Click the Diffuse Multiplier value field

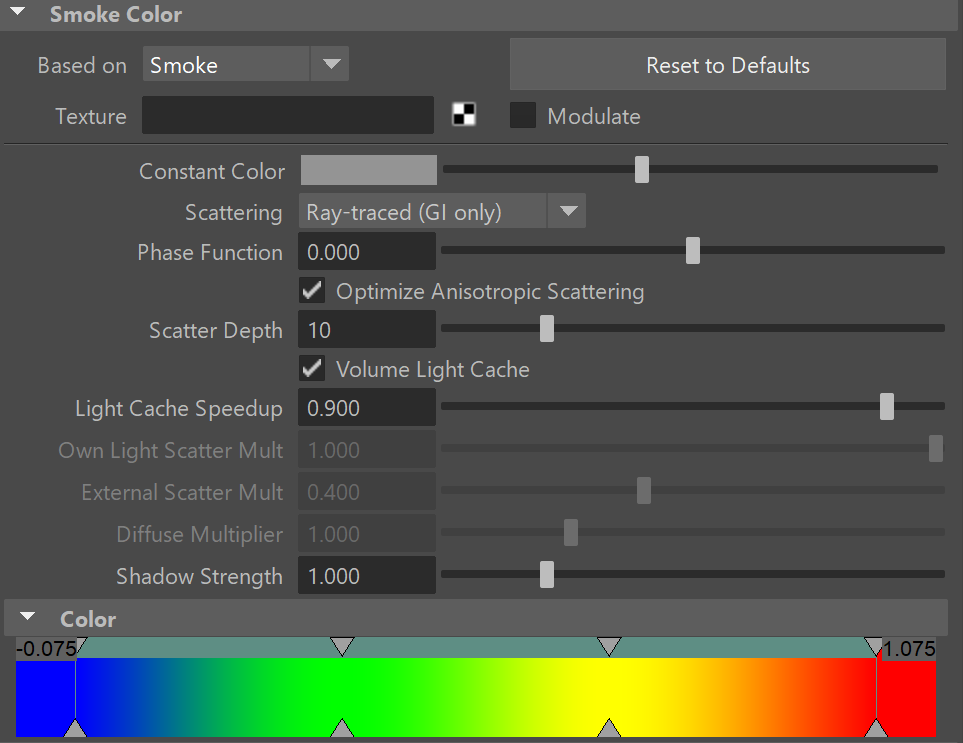(367, 533)
